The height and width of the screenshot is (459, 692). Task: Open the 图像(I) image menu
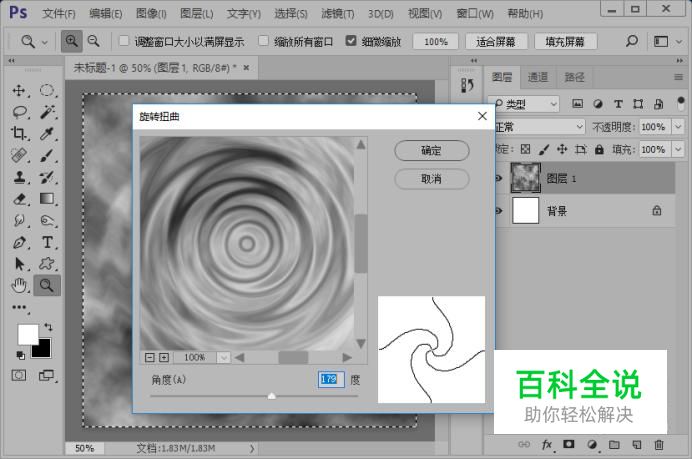[x=151, y=14]
